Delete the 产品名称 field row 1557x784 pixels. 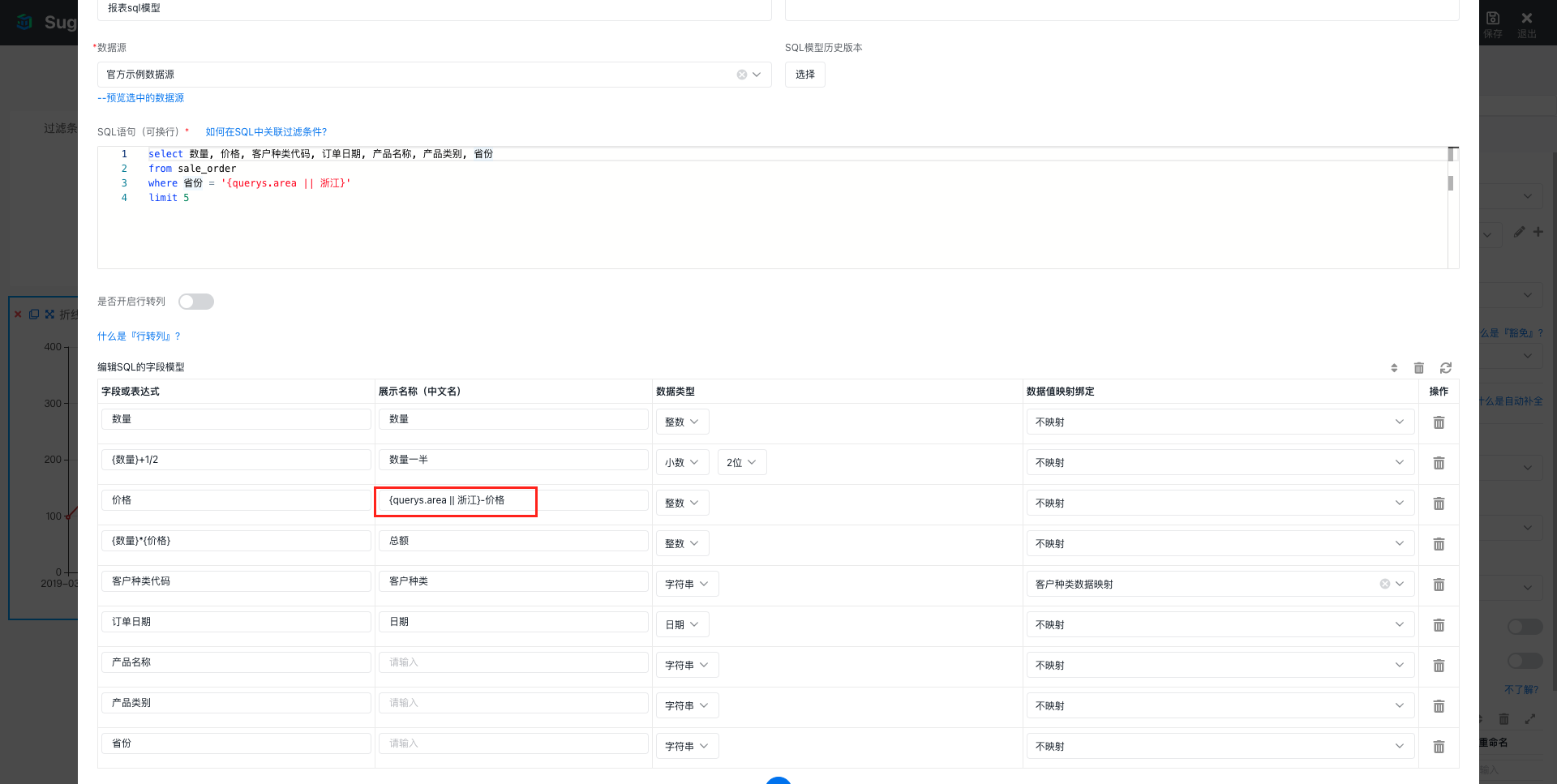pyautogui.click(x=1439, y=666)
